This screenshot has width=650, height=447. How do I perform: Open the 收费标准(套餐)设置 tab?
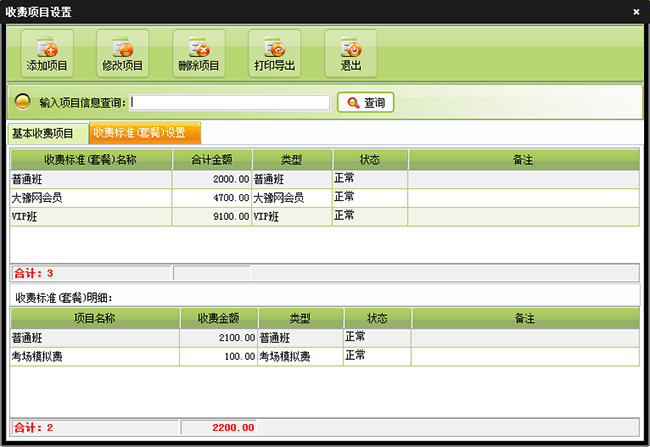145,132
